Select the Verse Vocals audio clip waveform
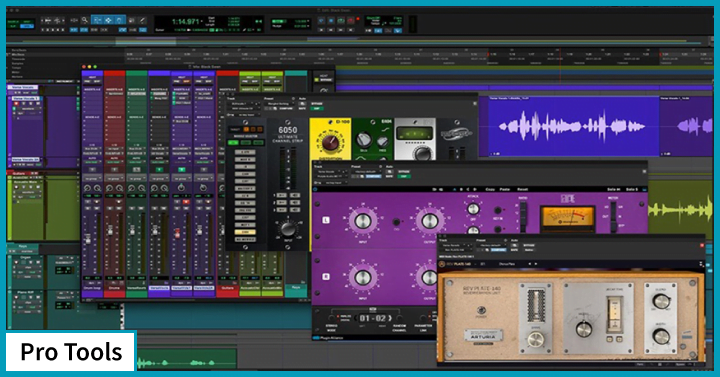 pos(573,126)
